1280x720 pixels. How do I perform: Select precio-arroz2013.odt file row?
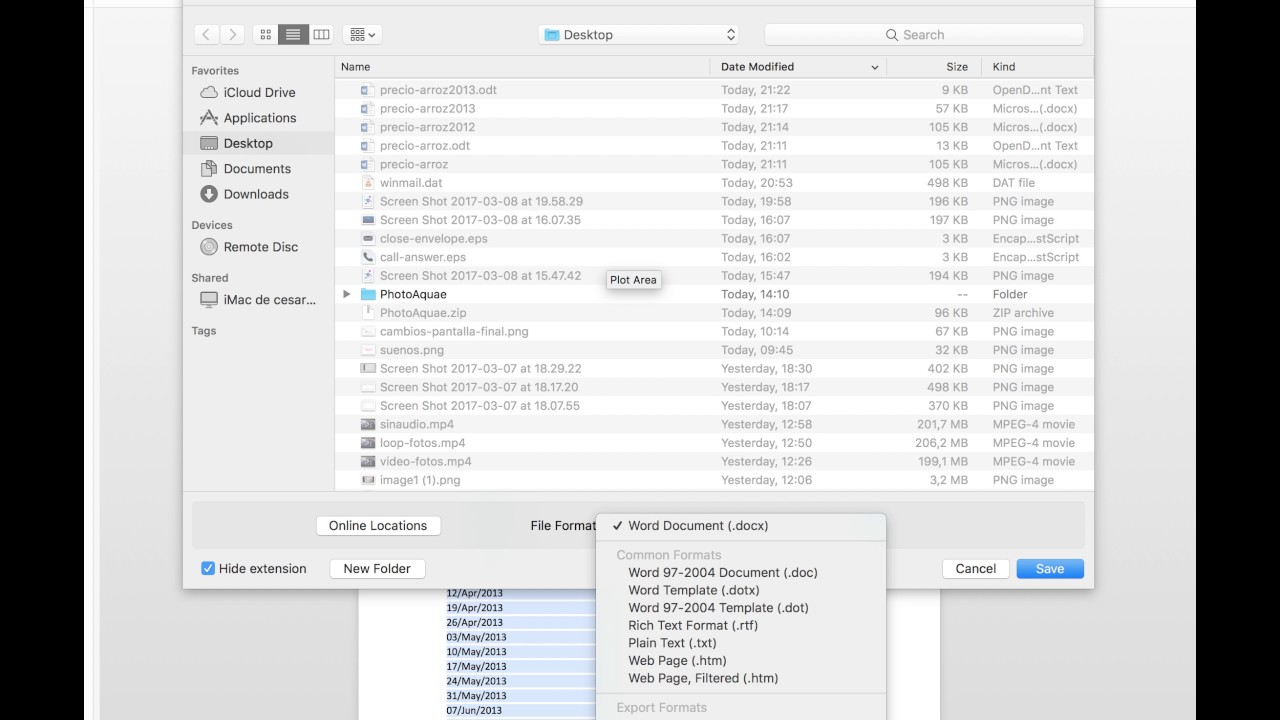coord(714,90)
